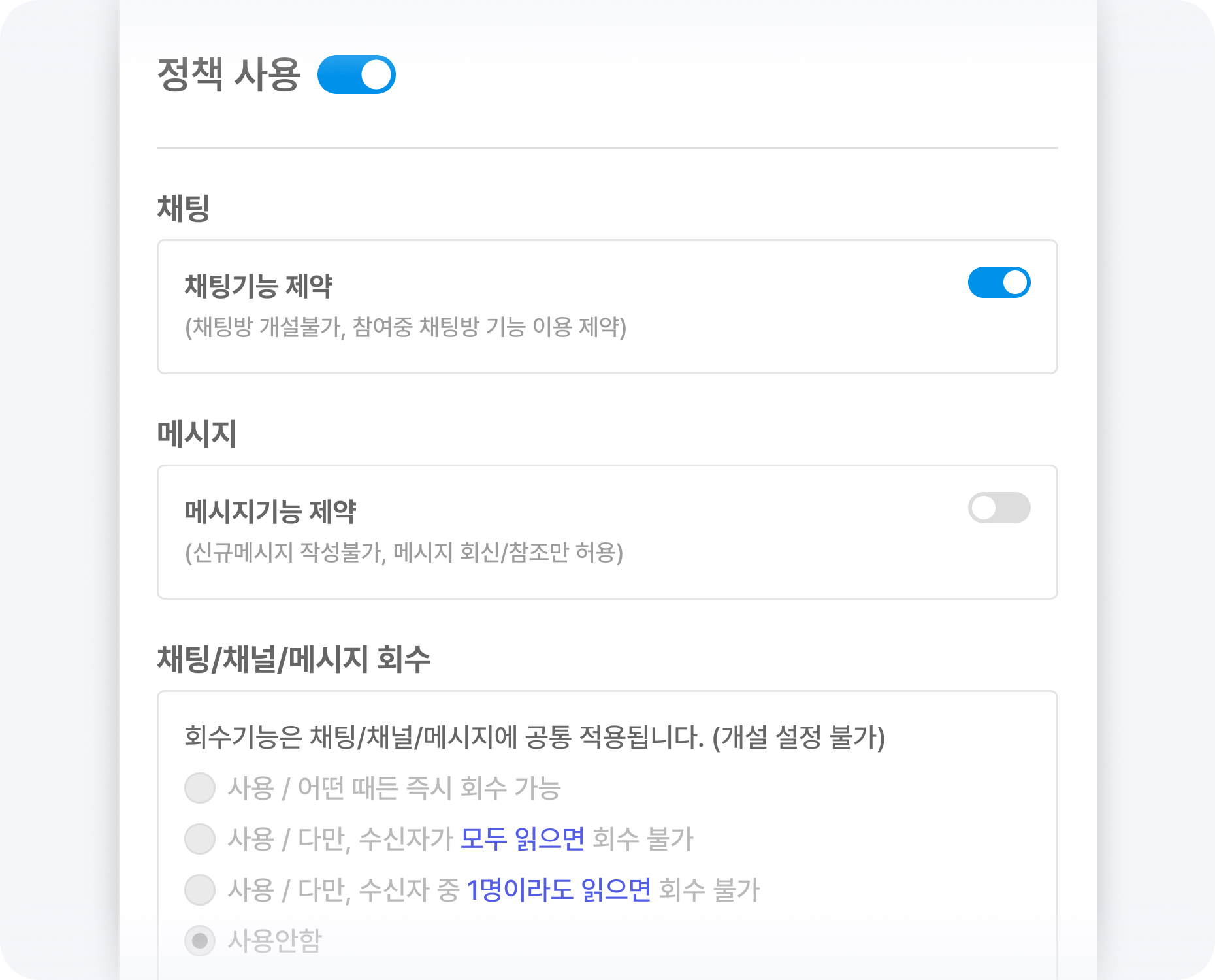Click the 채팅/채널/메시지 회수 heading
This screenshot has height=980, width=1215.
point(293,659)
